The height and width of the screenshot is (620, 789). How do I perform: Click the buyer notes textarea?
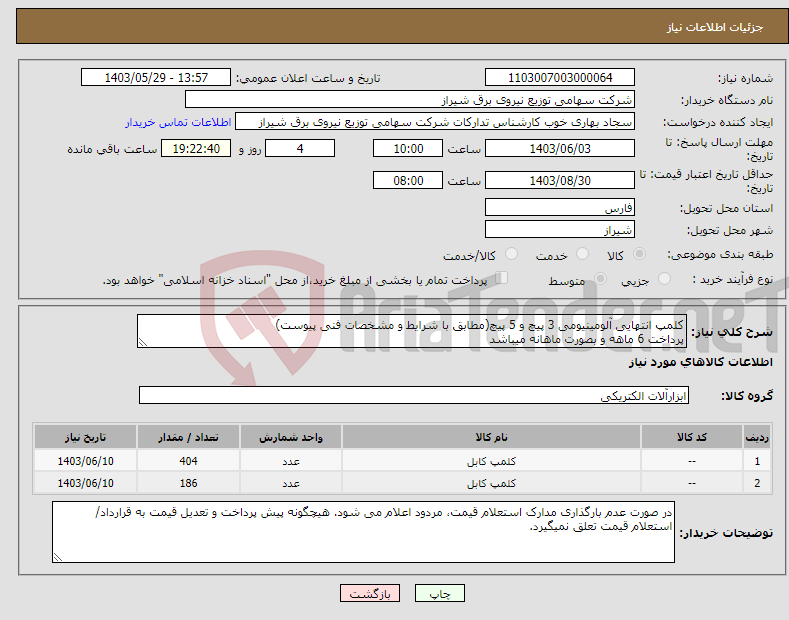click(363, 532)
